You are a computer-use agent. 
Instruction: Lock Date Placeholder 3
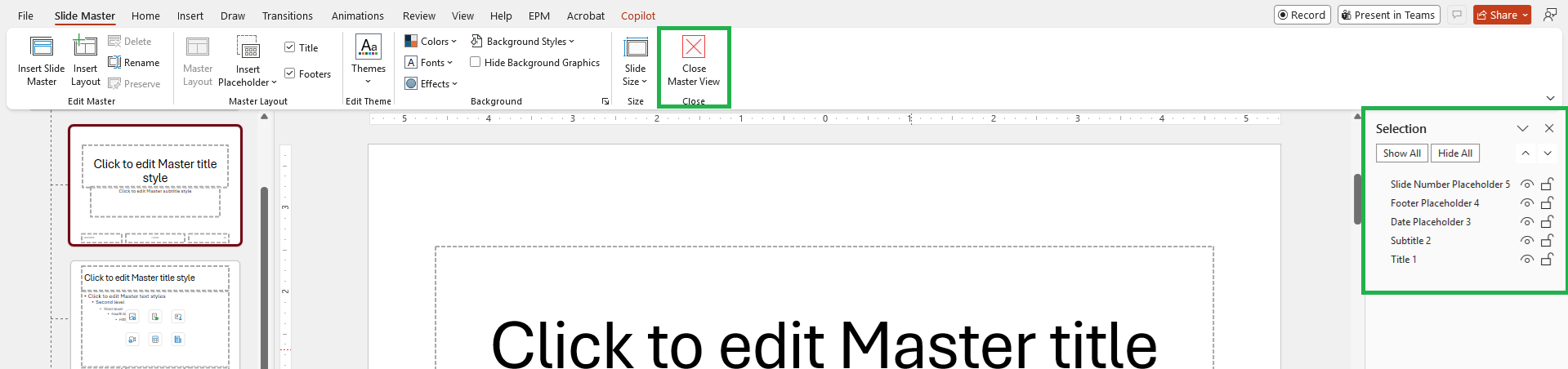pyautogui.click(x=1547, y=221)
